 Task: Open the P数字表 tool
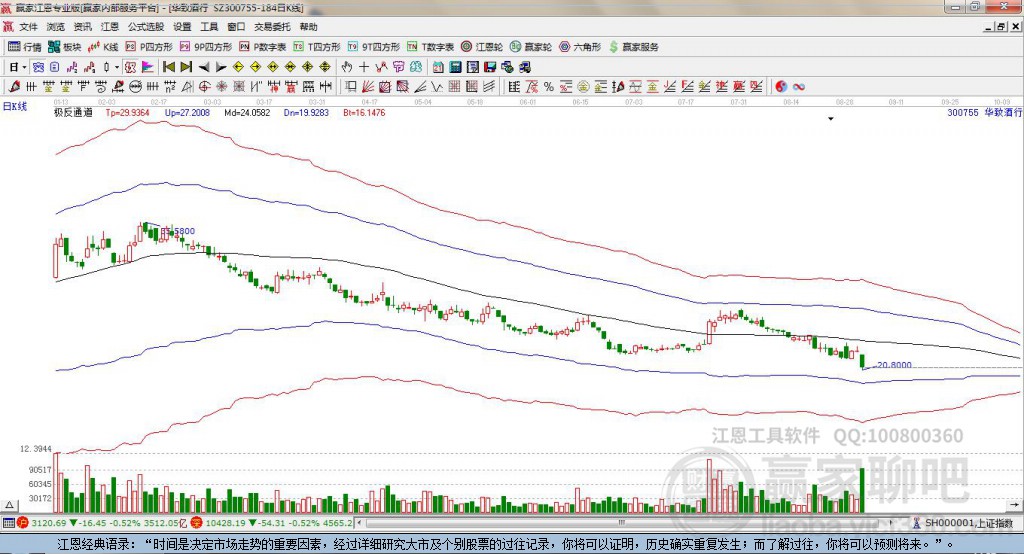click(x=263, y=47)
